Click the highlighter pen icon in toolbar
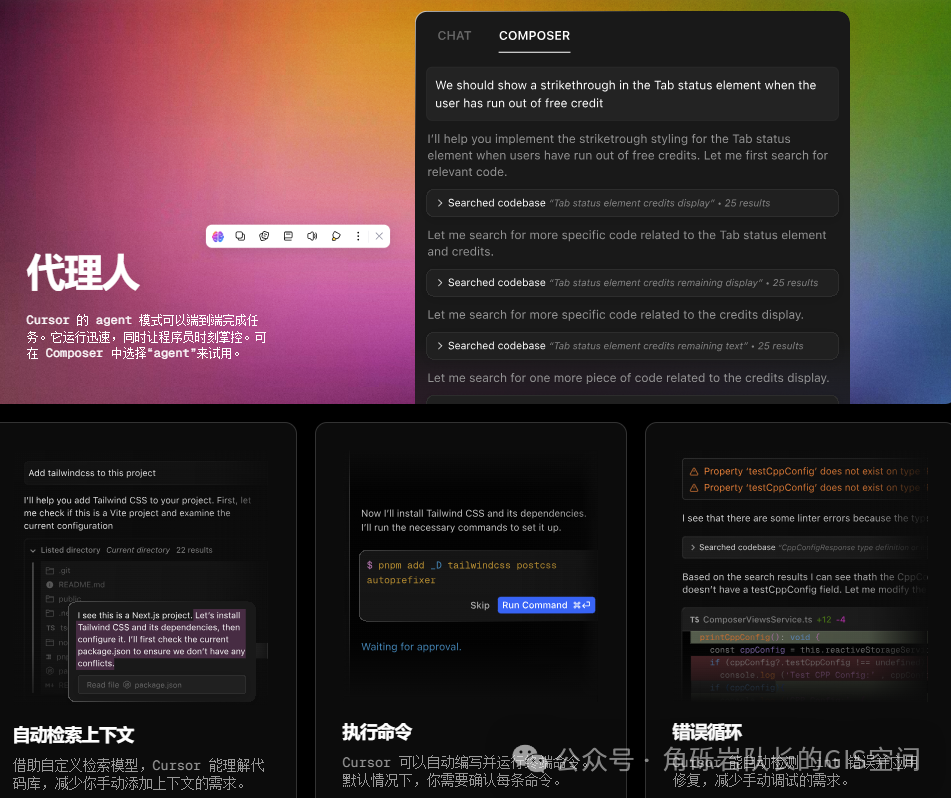Screen dimensions: 951x798 [x=336, y=236]
